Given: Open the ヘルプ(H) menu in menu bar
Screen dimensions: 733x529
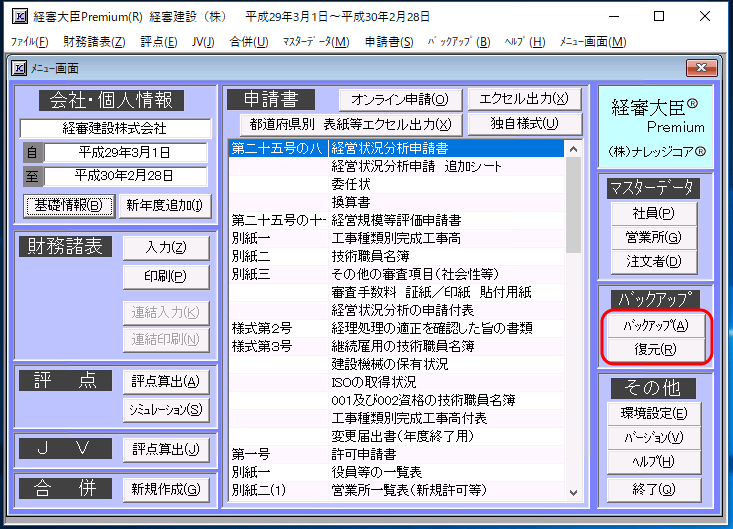Looking at the screenshot, I should point(525,42).
